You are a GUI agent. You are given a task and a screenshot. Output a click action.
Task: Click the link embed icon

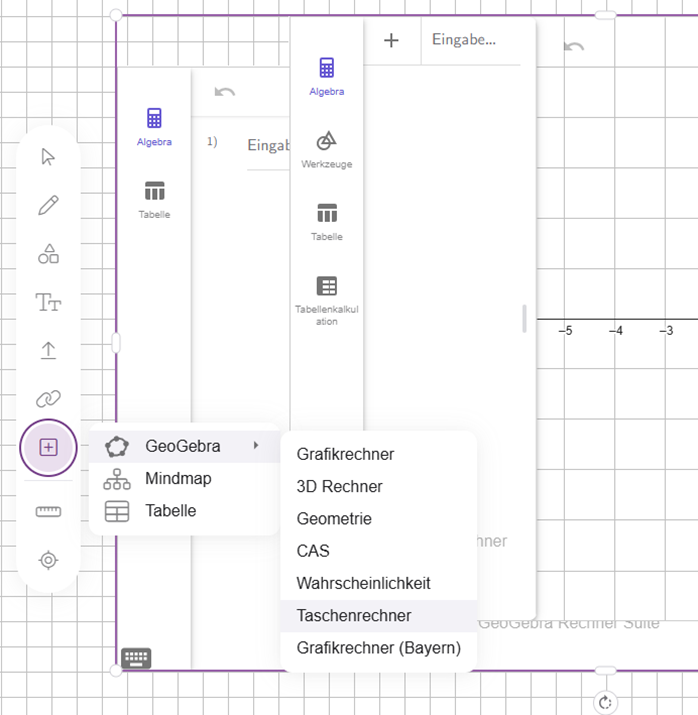point(48,399)
